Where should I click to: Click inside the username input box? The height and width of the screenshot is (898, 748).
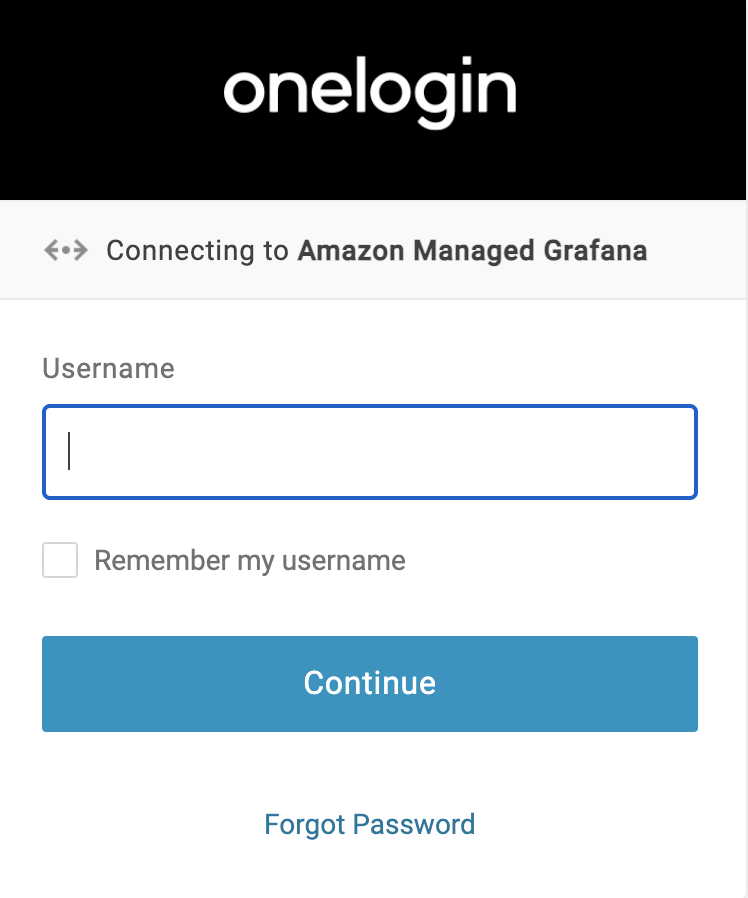pos(370,451)
